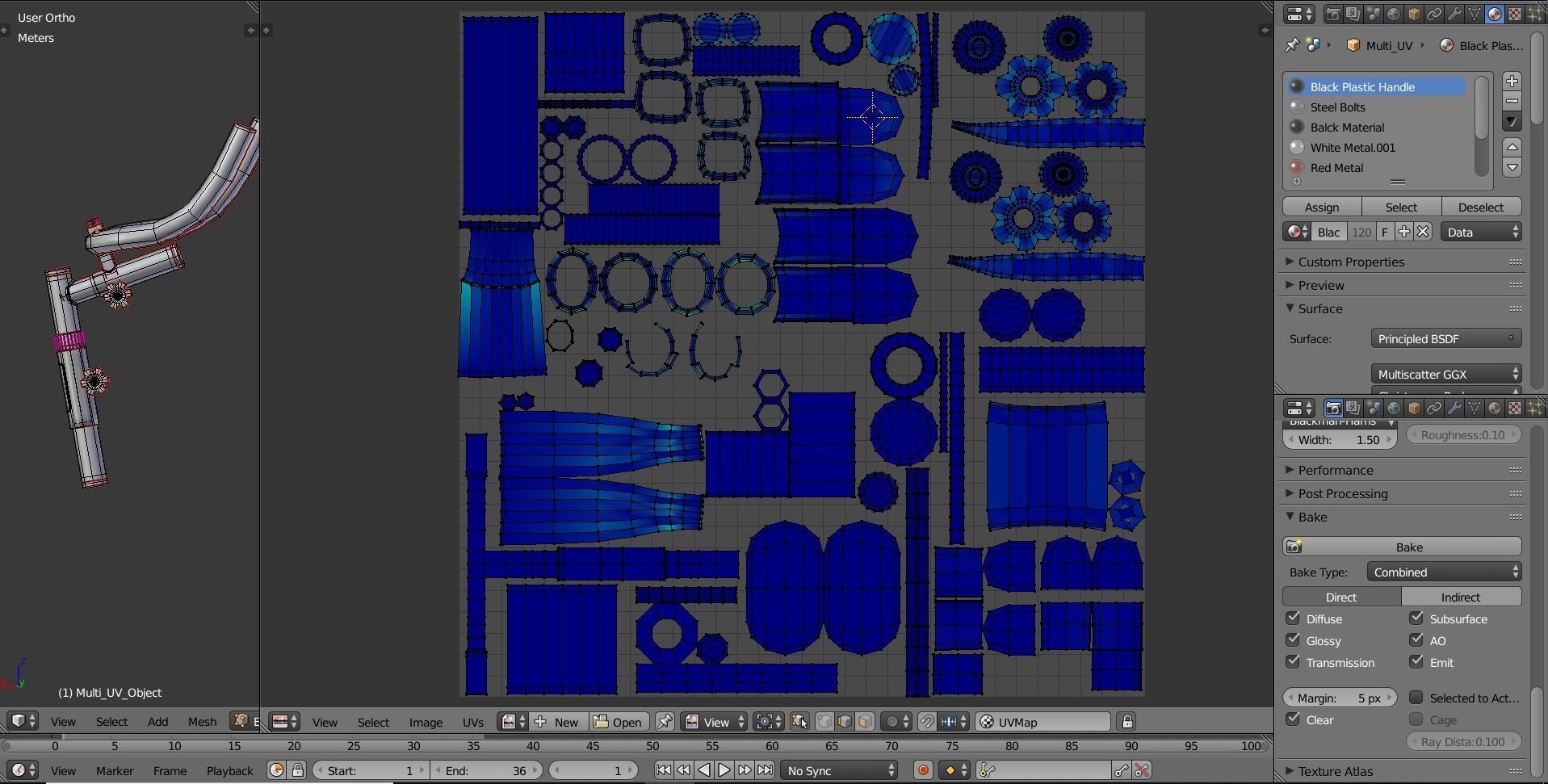
Task: Assign selection to the material slot
Action: (1322, 207)
